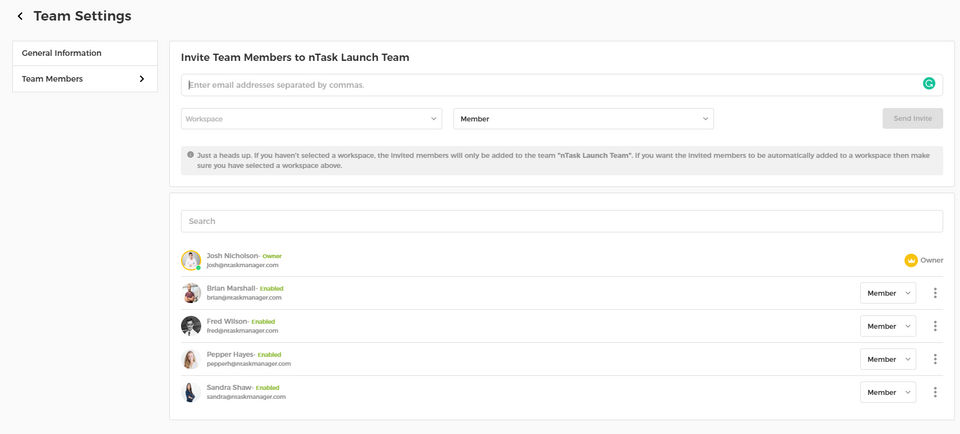
Task: Open more options for Fred Wilson
Action: point(935,326)
